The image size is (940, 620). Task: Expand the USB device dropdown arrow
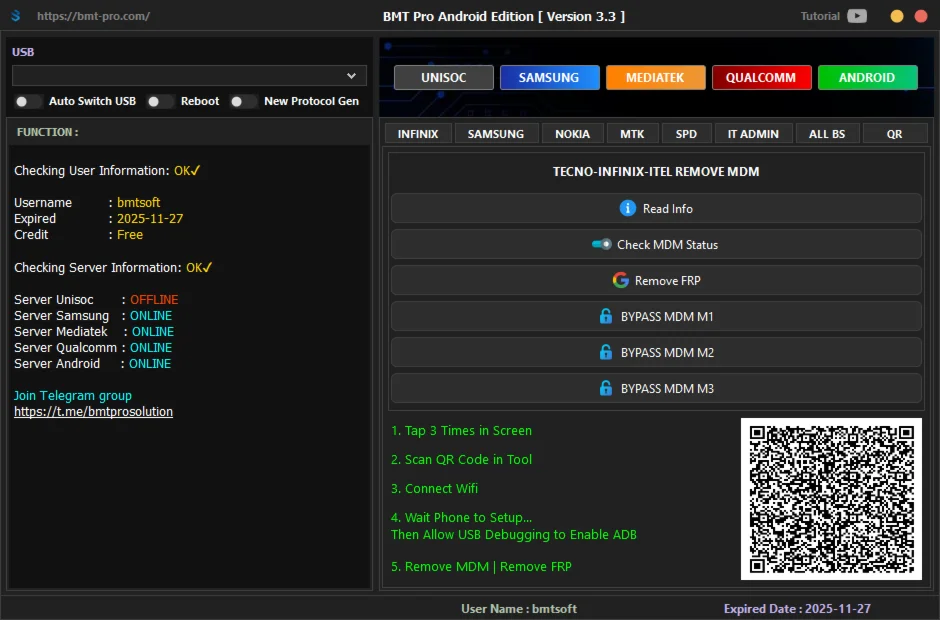[x=351, y=76]
